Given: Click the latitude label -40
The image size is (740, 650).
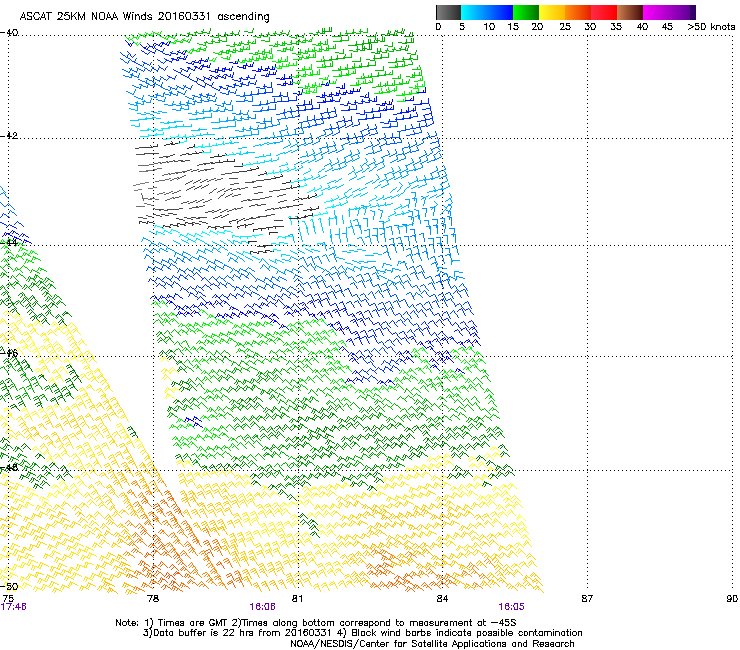Looking at the screenshot, I should tap(9, 33).
